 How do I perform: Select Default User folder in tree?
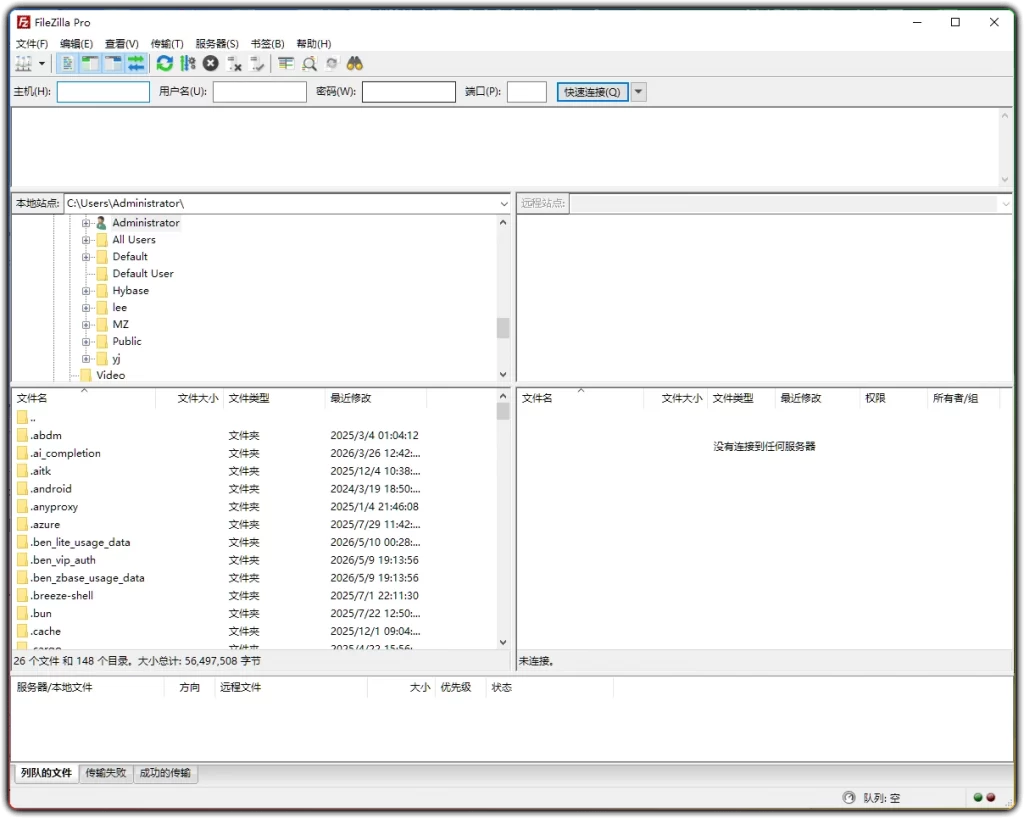[142, 274]
